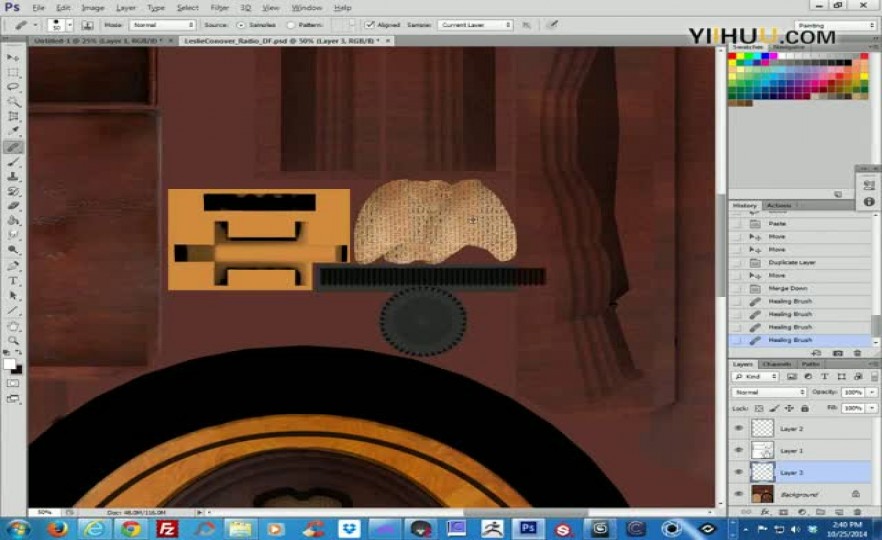This screenshot has width=882, height=540.
Task: Click the foreground color swatch
Action: pos(10,364)
